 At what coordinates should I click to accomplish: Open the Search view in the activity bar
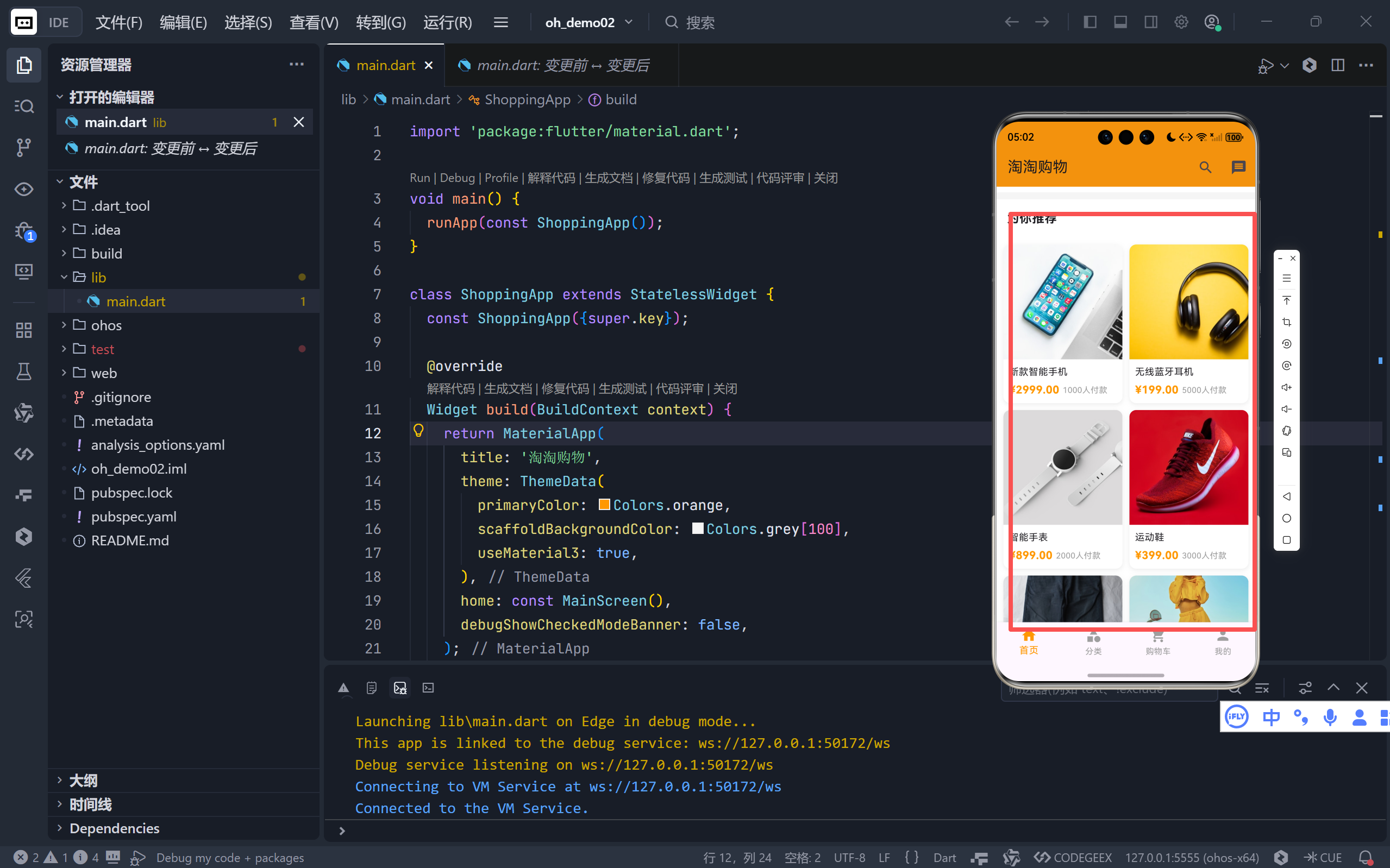(x=23, y=106)
